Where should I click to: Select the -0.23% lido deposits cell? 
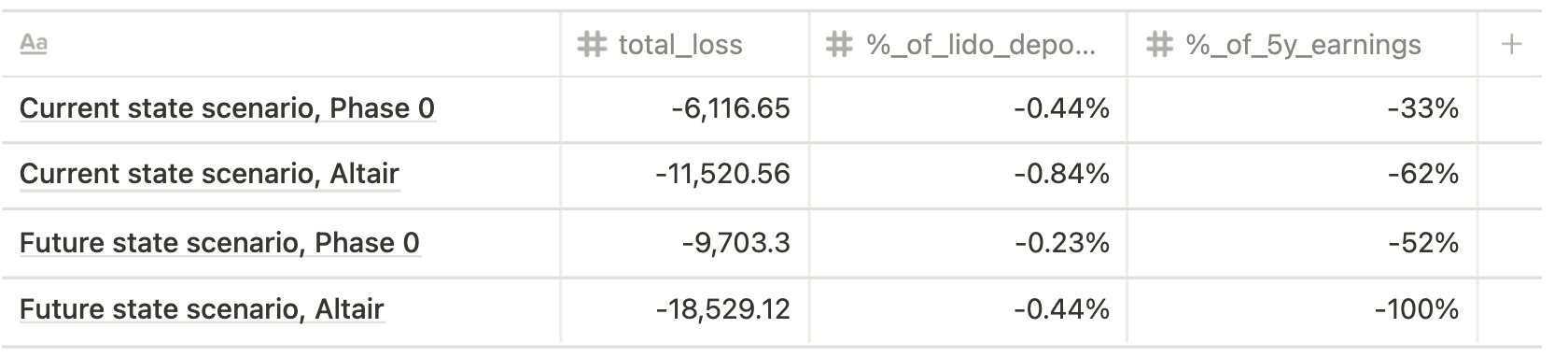click(968, 243)
